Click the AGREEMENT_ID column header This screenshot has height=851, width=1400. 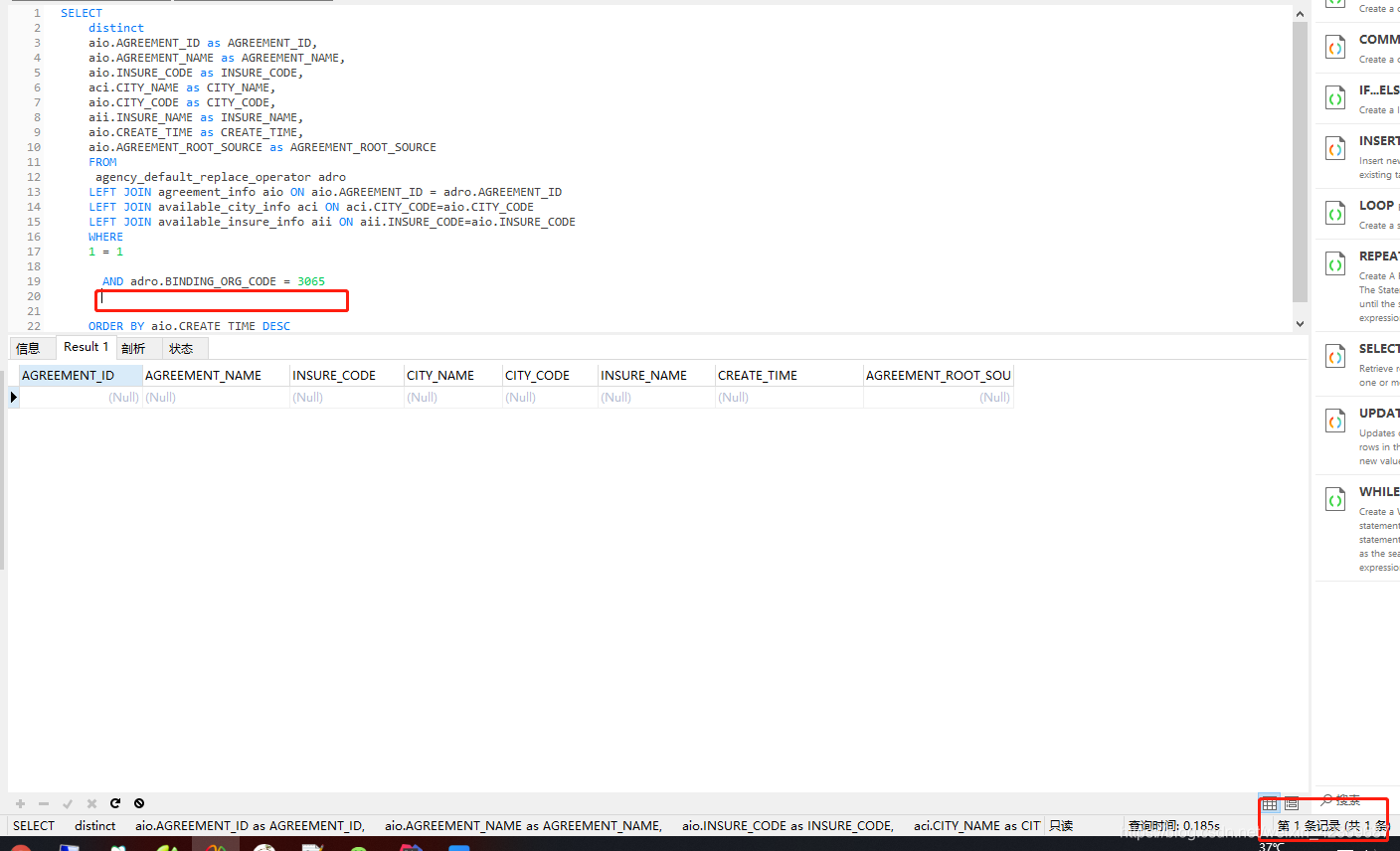(x=80, y=375)
